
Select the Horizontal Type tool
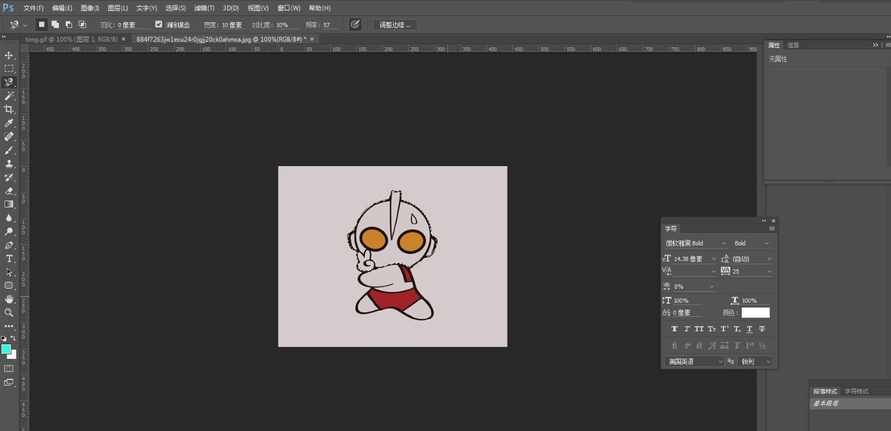click(9, 258)
